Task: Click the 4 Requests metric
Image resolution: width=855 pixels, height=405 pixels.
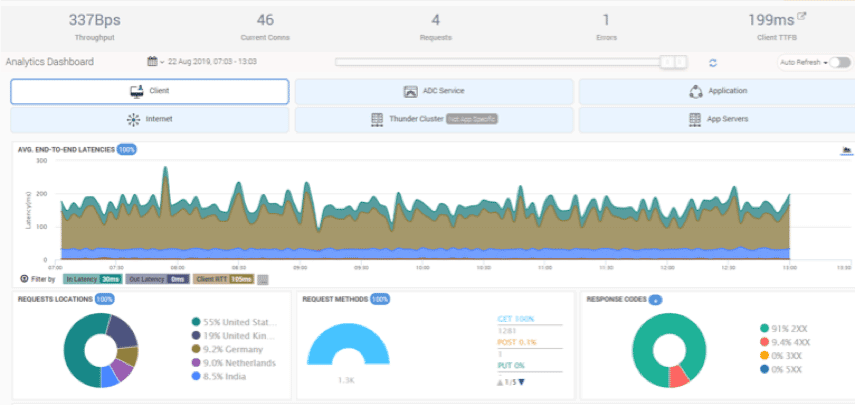Action: click(x=435, y=27)
